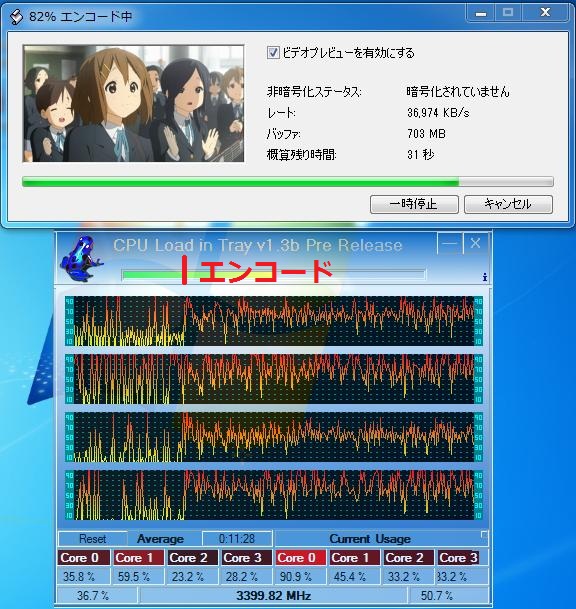Click the third core's load graph

273,437
